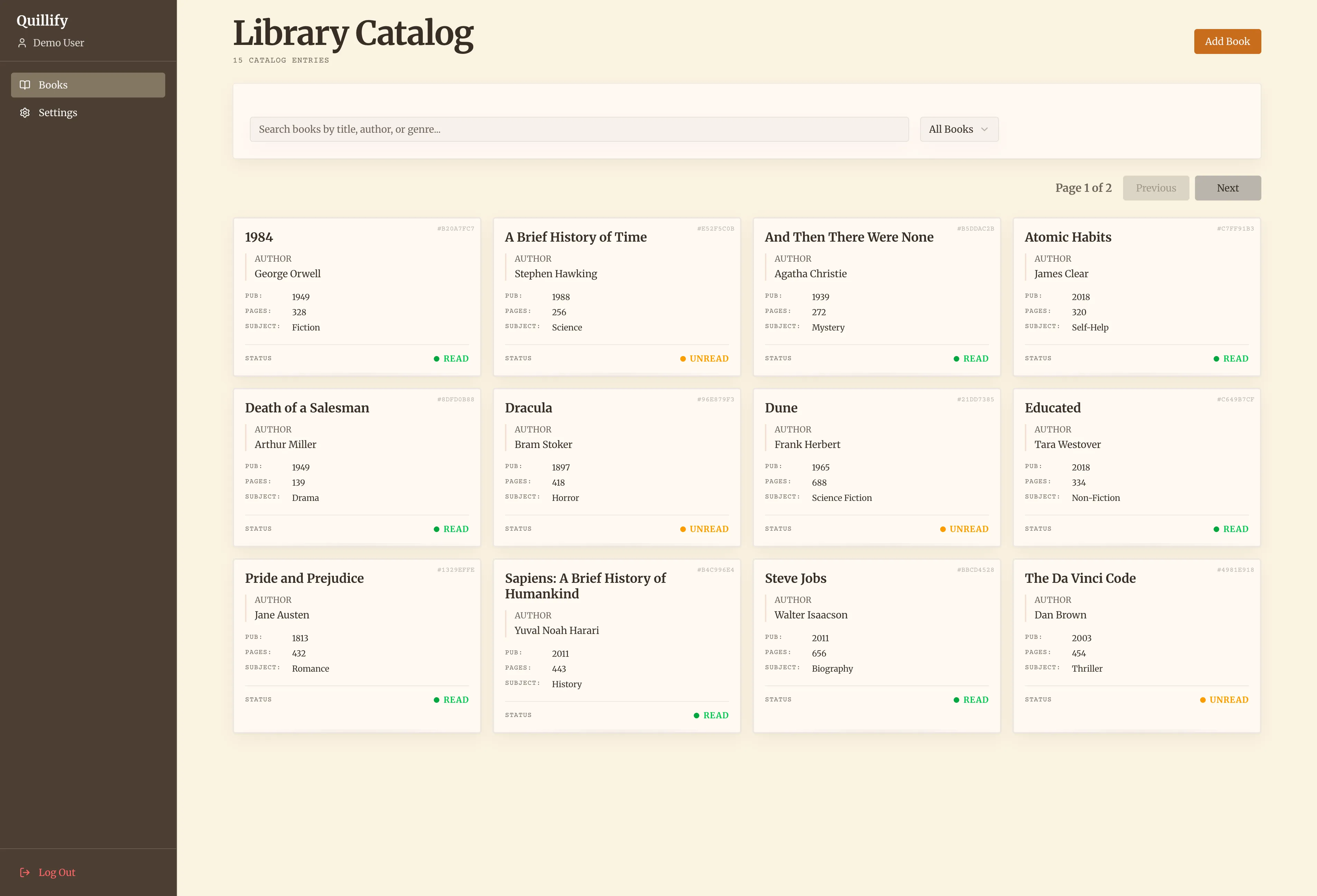Click the Add Book button

pyautogui.click(x=1227, y=41)
